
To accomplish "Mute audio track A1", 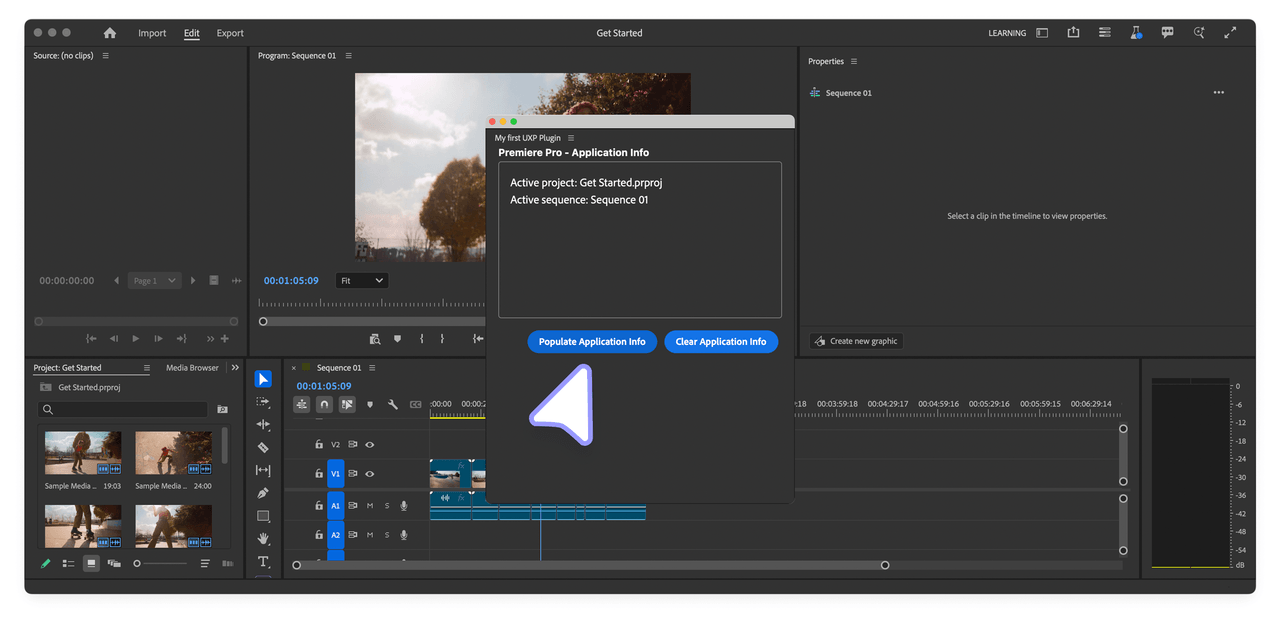I will pos(368,505).
